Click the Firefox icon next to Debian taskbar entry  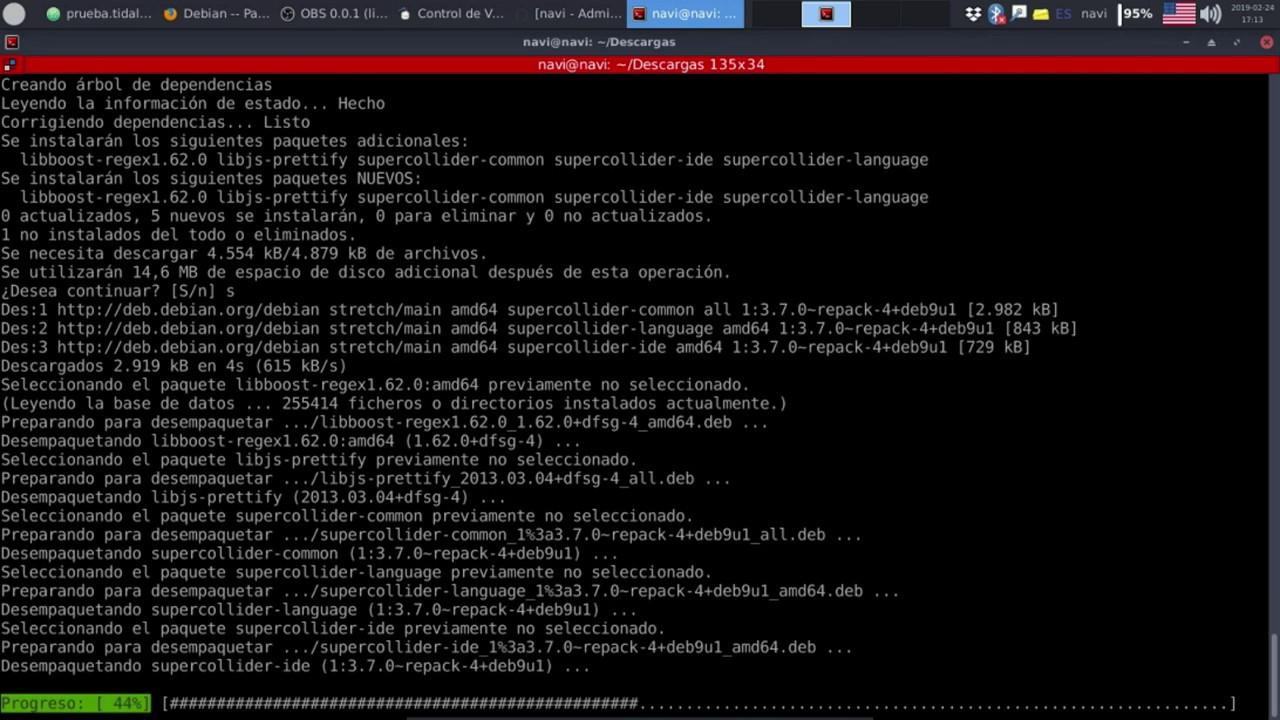(170, 13)
